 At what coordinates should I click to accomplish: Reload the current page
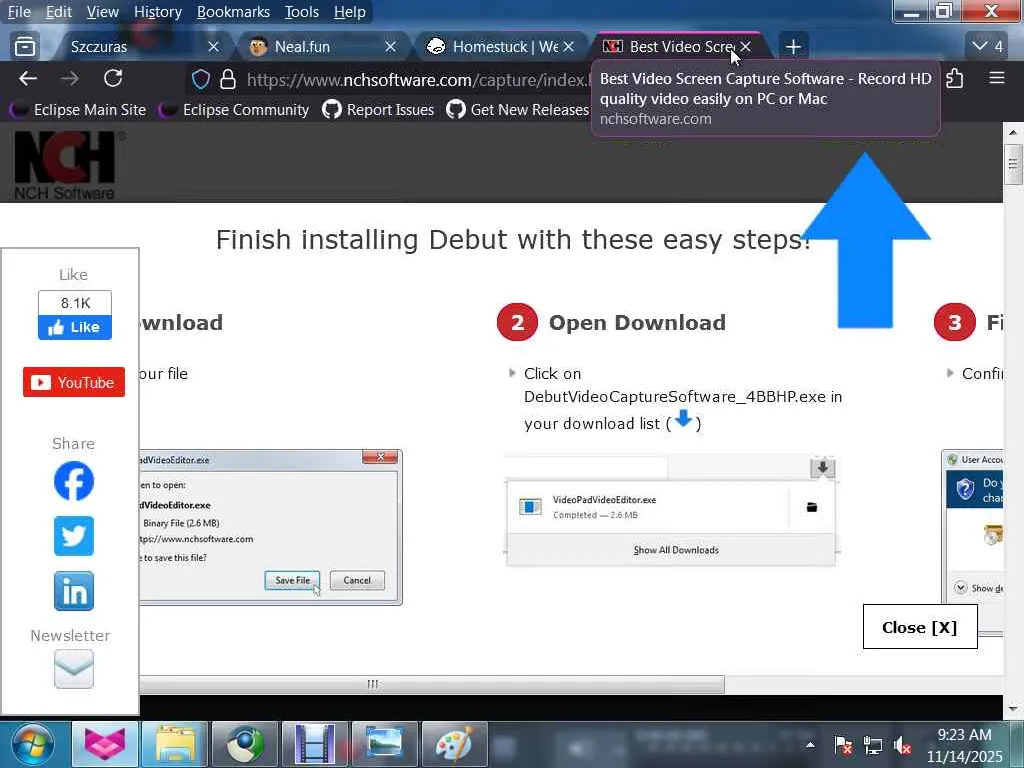(x=113, y=78)
